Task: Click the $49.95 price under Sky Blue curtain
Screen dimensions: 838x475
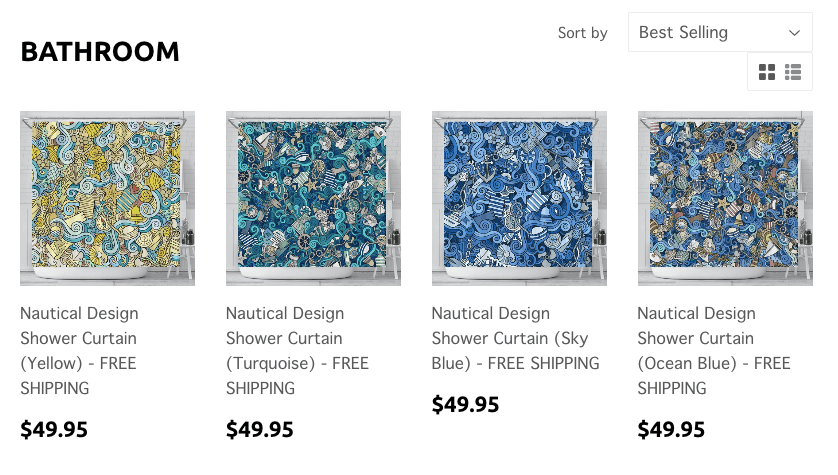Action: (x=465, y=404)
